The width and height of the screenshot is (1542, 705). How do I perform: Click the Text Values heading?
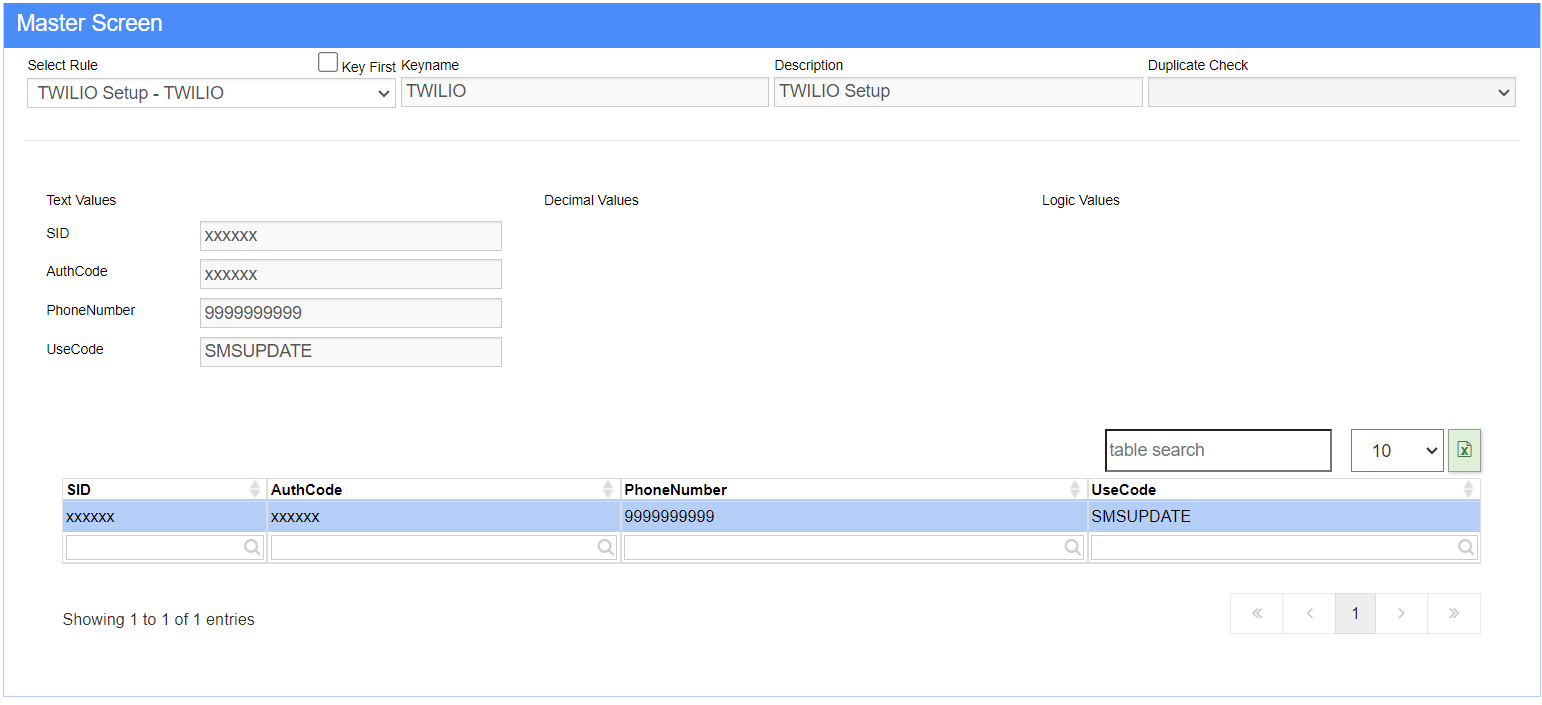pyautogui.click(x=81, y=200)
